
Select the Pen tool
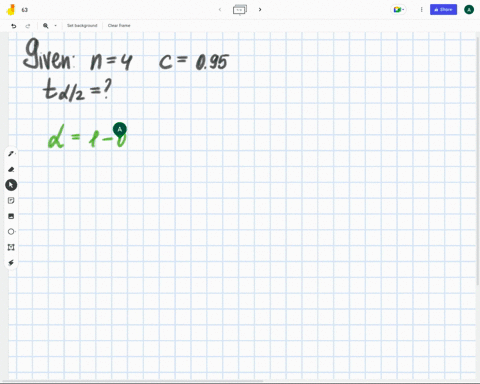click(x=11, y=154)
